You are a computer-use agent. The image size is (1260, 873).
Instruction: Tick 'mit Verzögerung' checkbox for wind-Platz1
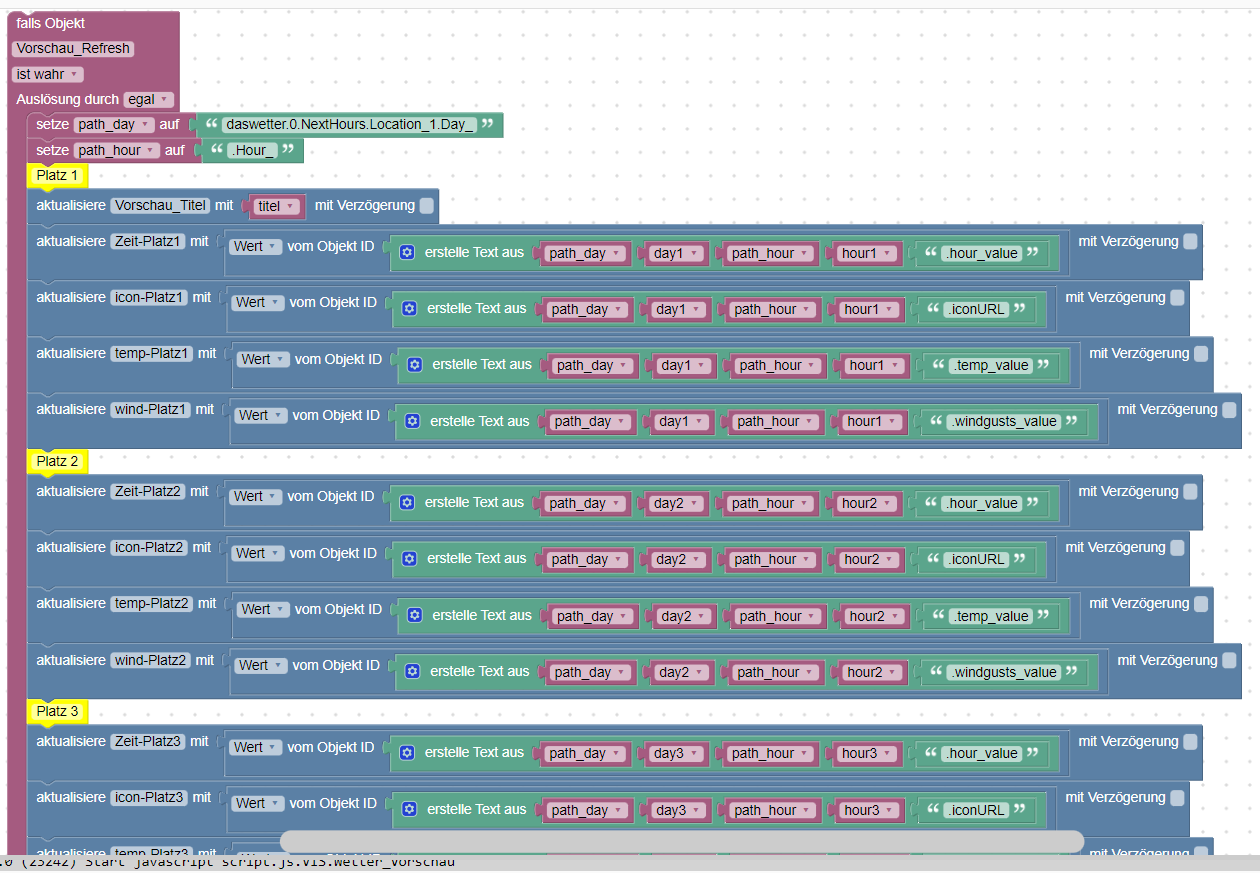coord(1229,409)
